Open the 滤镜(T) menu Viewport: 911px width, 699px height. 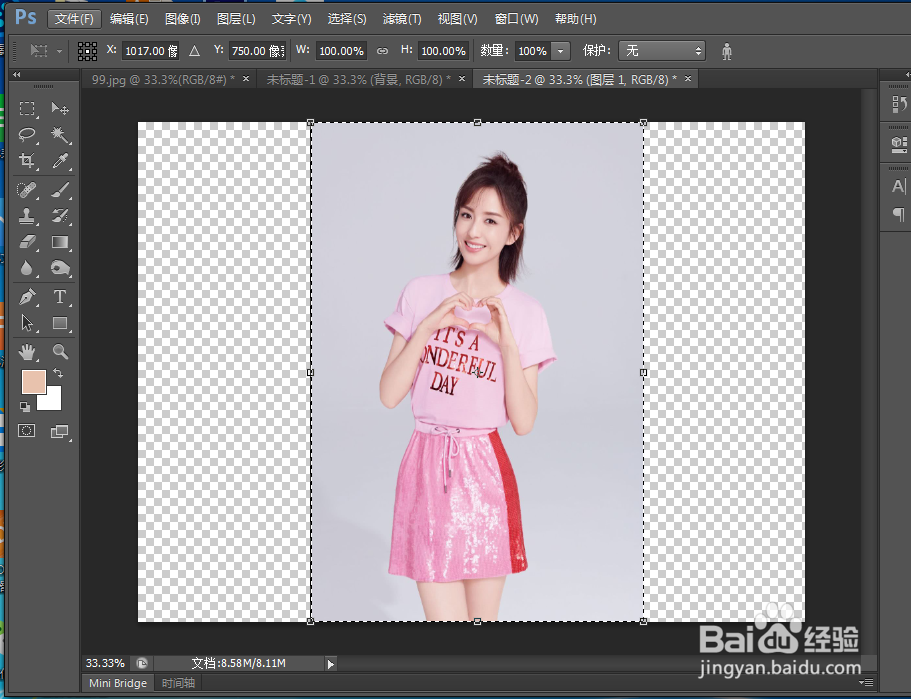tap(402, 19)
